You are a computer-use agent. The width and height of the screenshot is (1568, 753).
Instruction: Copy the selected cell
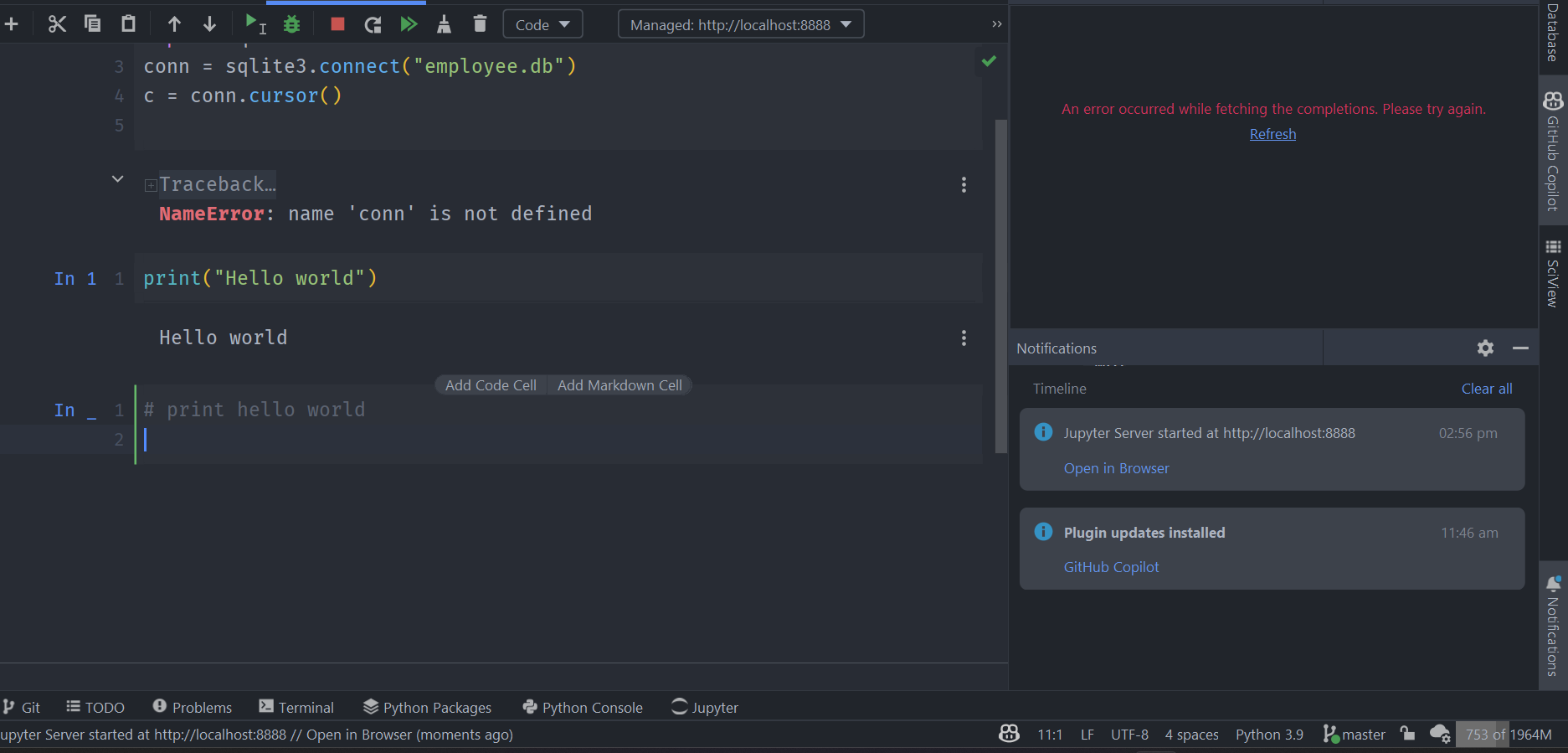93,24
